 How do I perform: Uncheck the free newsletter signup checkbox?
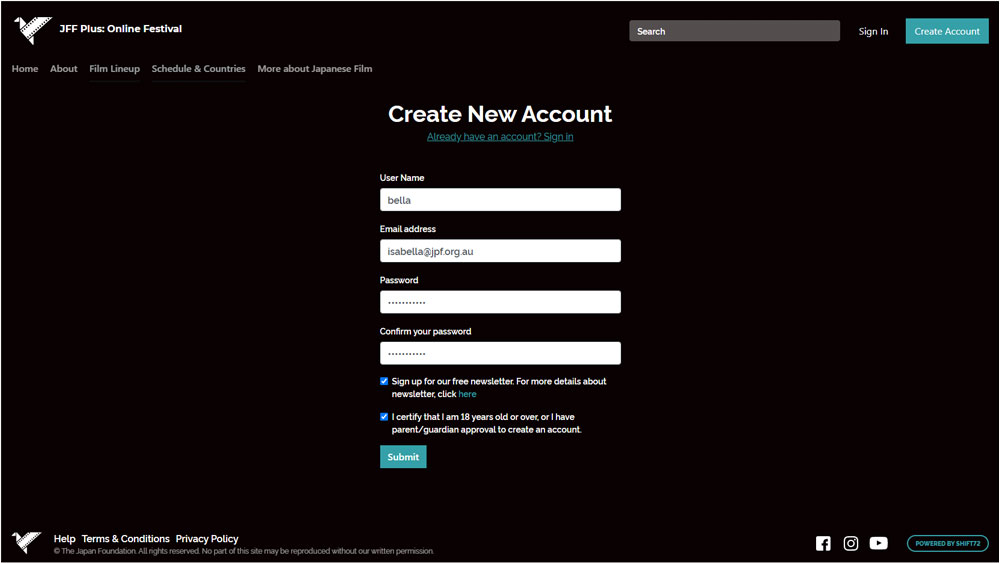[x=384, y=381]
